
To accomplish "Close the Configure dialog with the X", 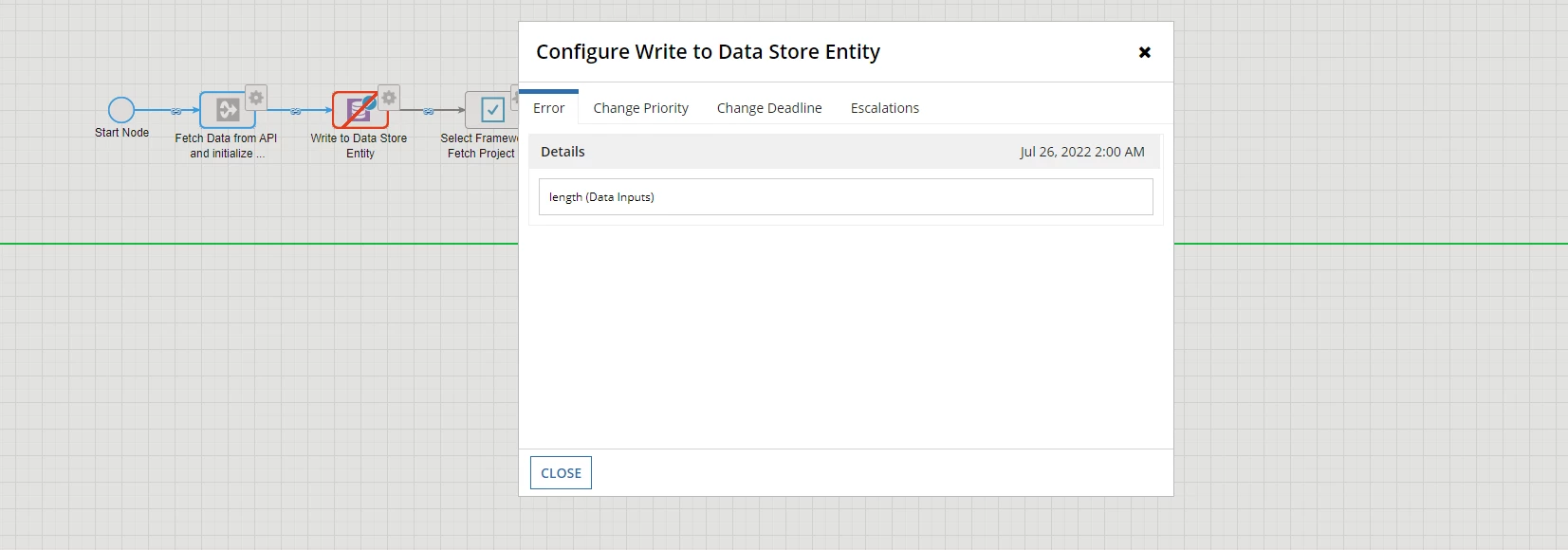I will click(1145, 52).
